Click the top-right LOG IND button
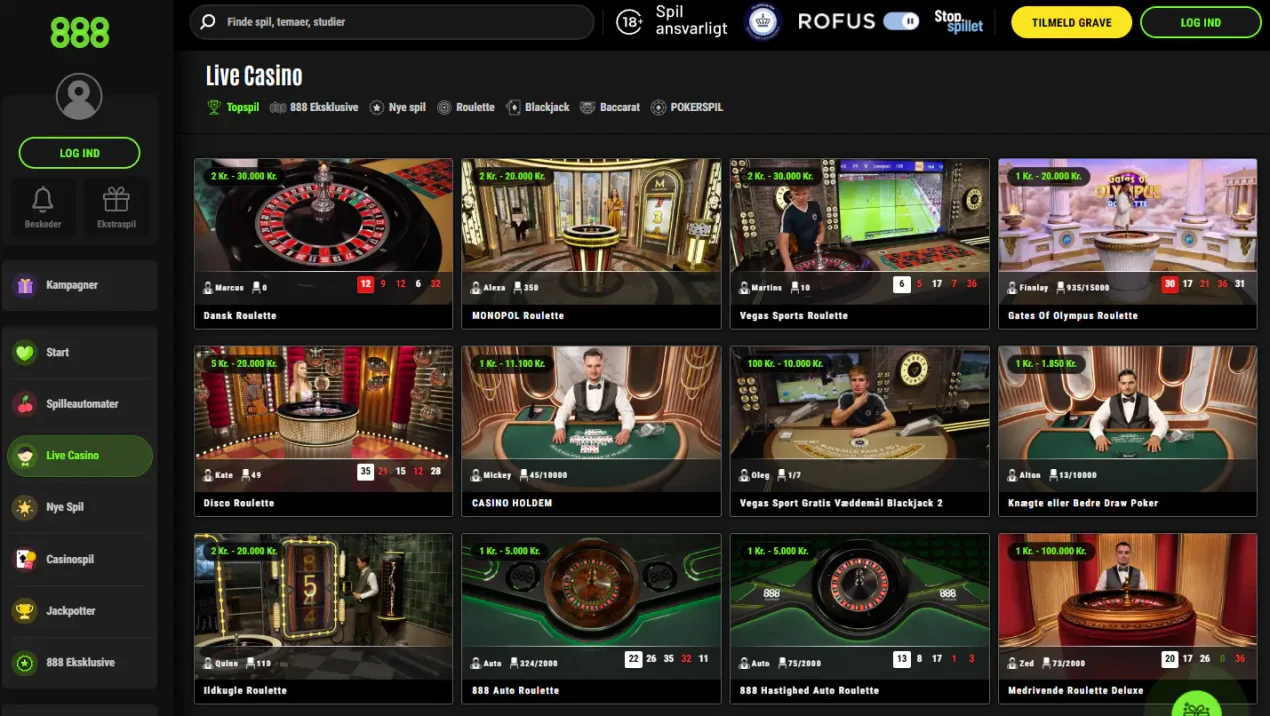 click(1200, 22)
